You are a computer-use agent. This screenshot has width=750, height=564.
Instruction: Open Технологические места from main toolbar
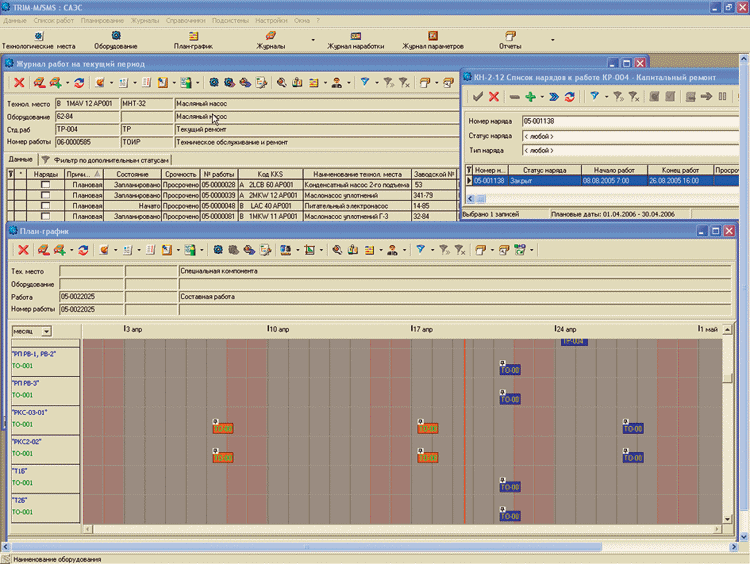coord(38,40)
